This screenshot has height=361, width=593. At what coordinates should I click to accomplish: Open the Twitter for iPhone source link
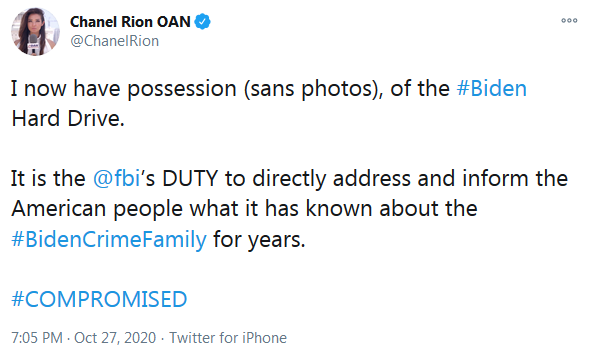pos(228,338)
